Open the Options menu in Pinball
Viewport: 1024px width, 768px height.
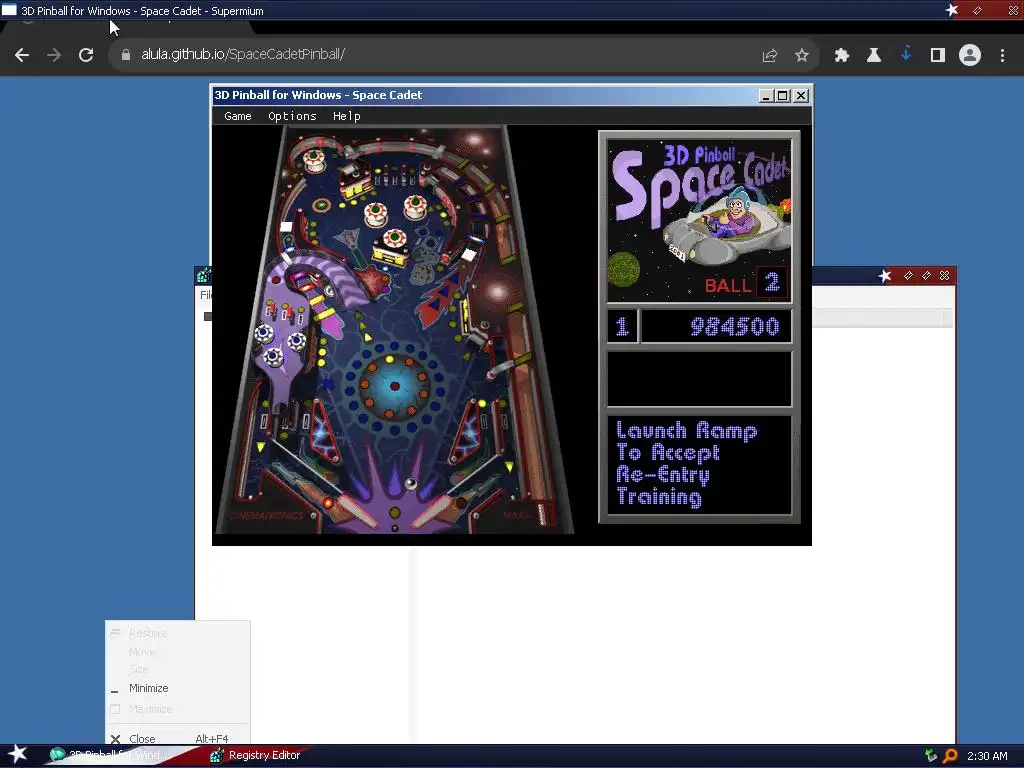coord(292,116)
